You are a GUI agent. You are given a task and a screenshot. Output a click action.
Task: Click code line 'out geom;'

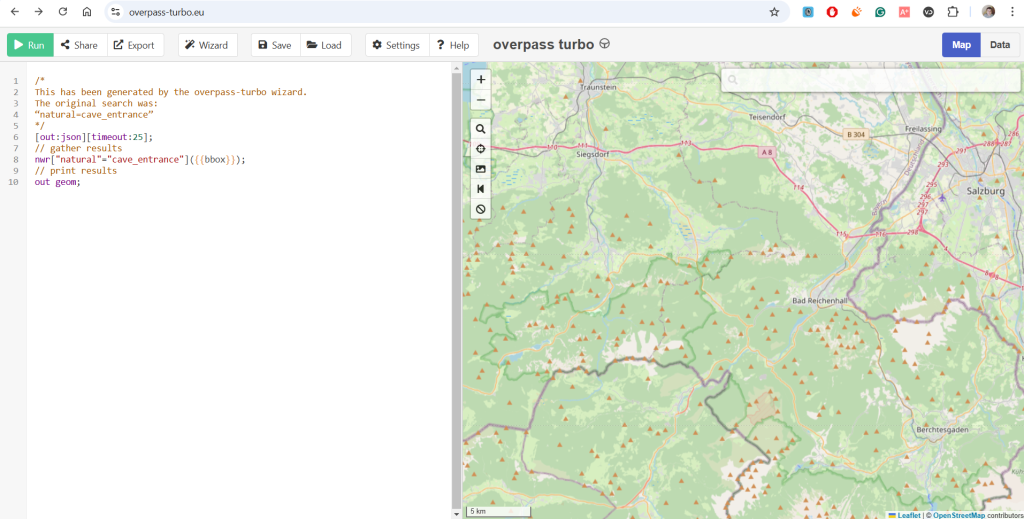tap(57, 182)
